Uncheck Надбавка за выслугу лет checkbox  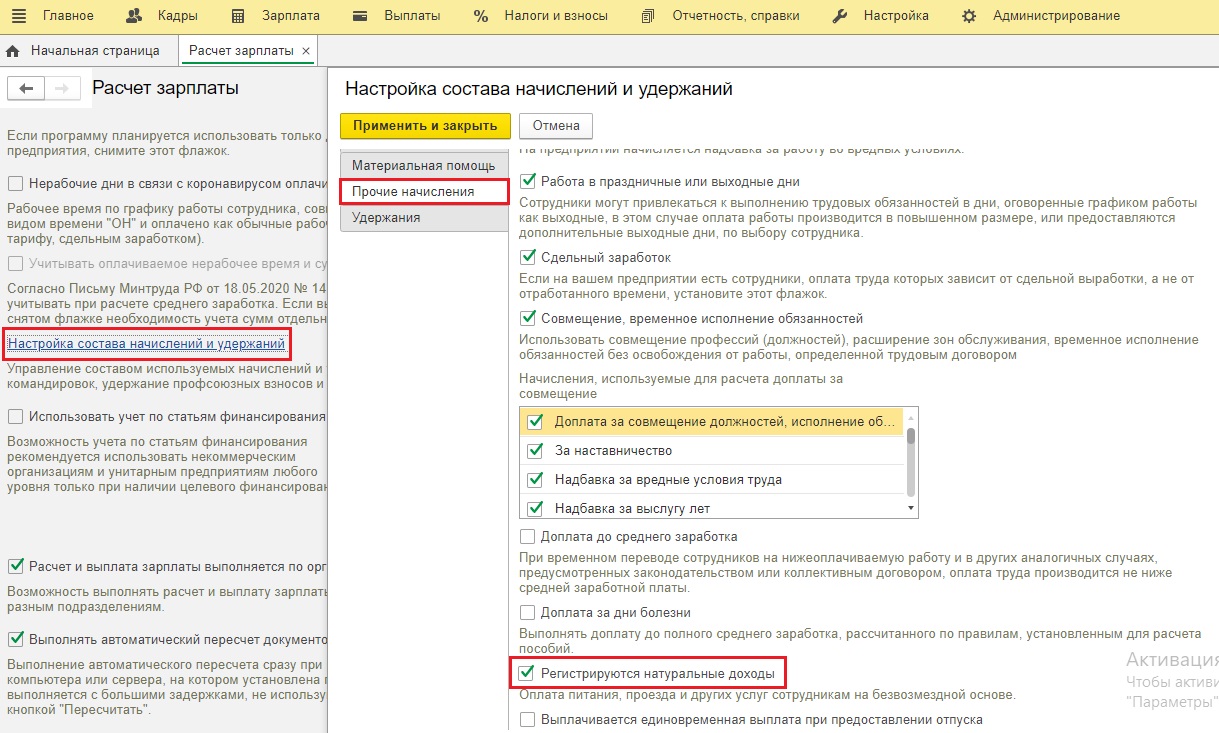[535, 508]
